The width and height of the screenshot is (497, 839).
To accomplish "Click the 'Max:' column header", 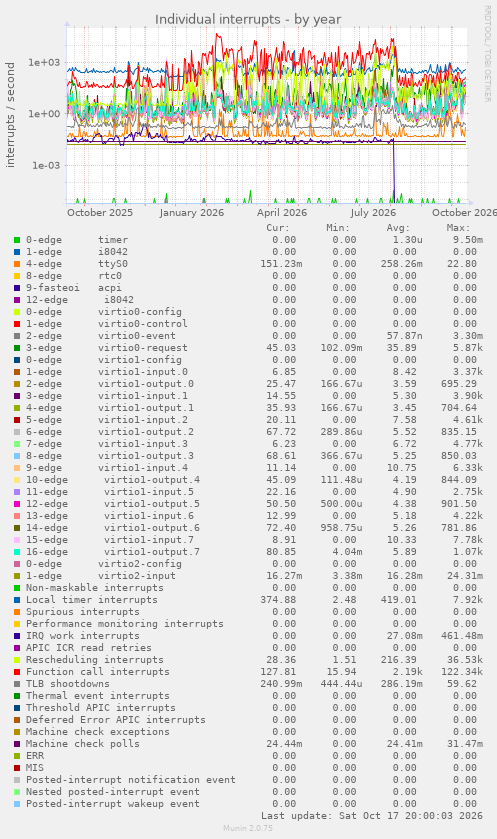I will pos(458,228).
